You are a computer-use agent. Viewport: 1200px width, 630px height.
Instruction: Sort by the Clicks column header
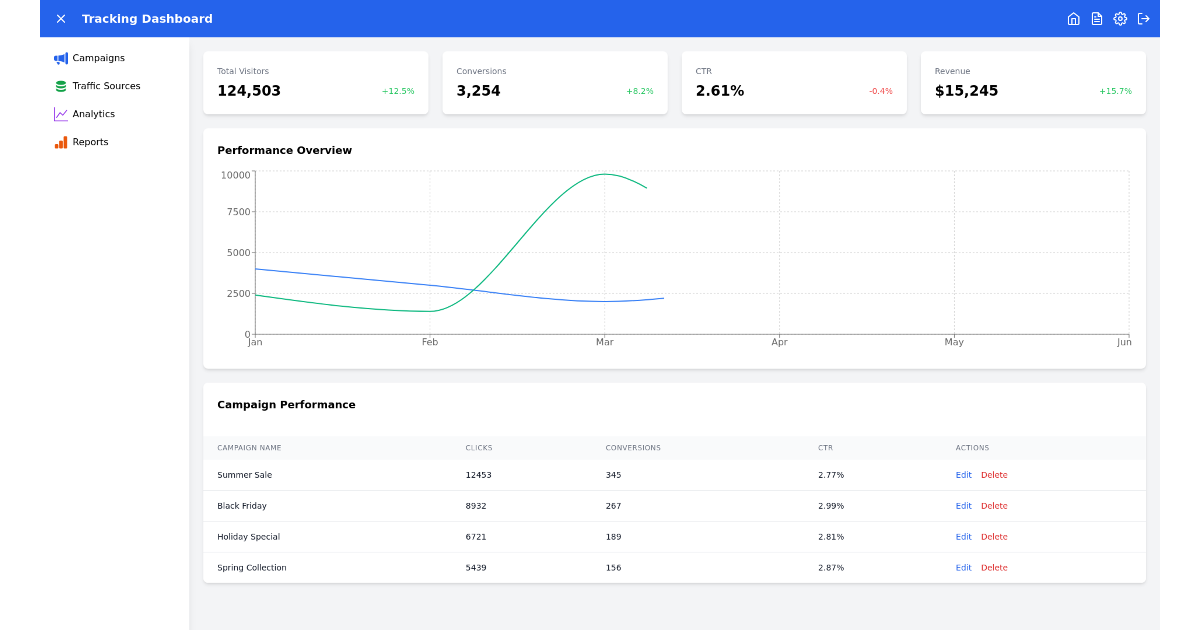click(478, 448)
